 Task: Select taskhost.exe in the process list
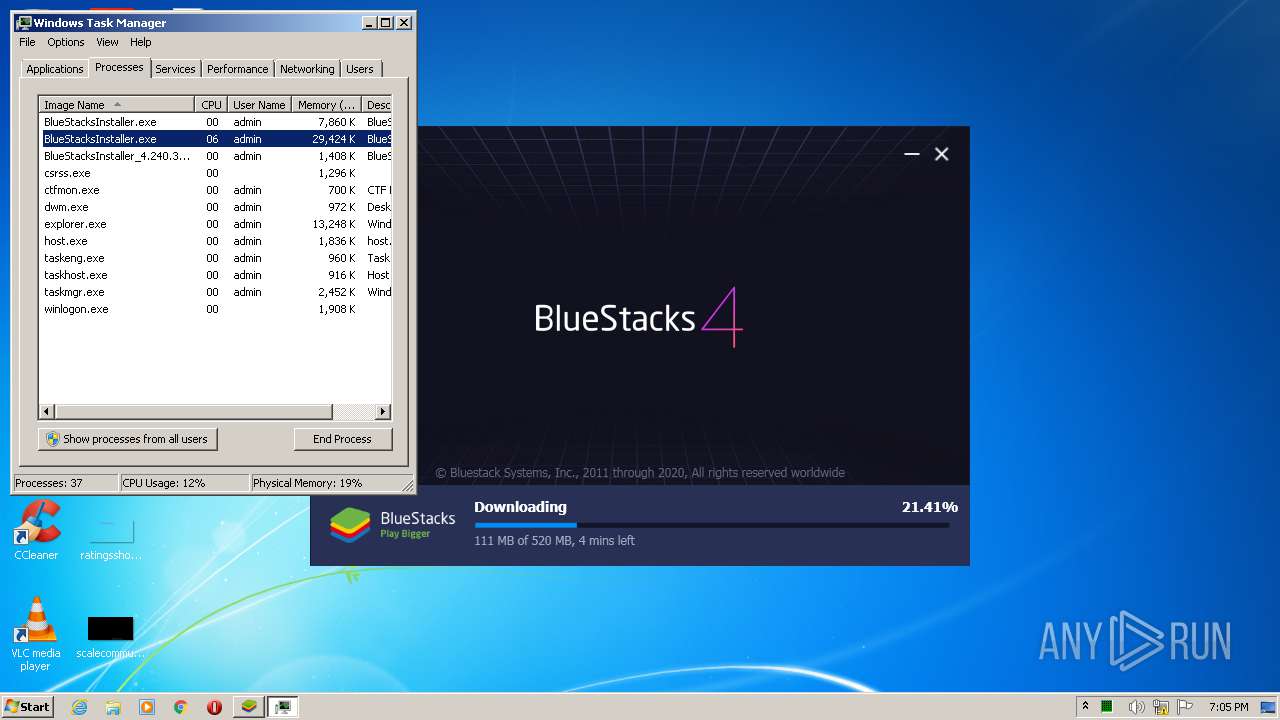215,275
